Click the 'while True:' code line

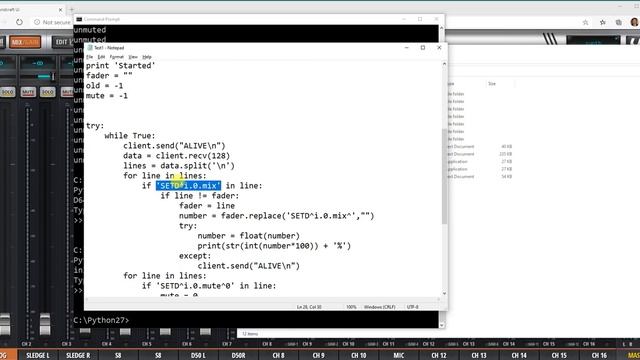[x=130, y=136]
